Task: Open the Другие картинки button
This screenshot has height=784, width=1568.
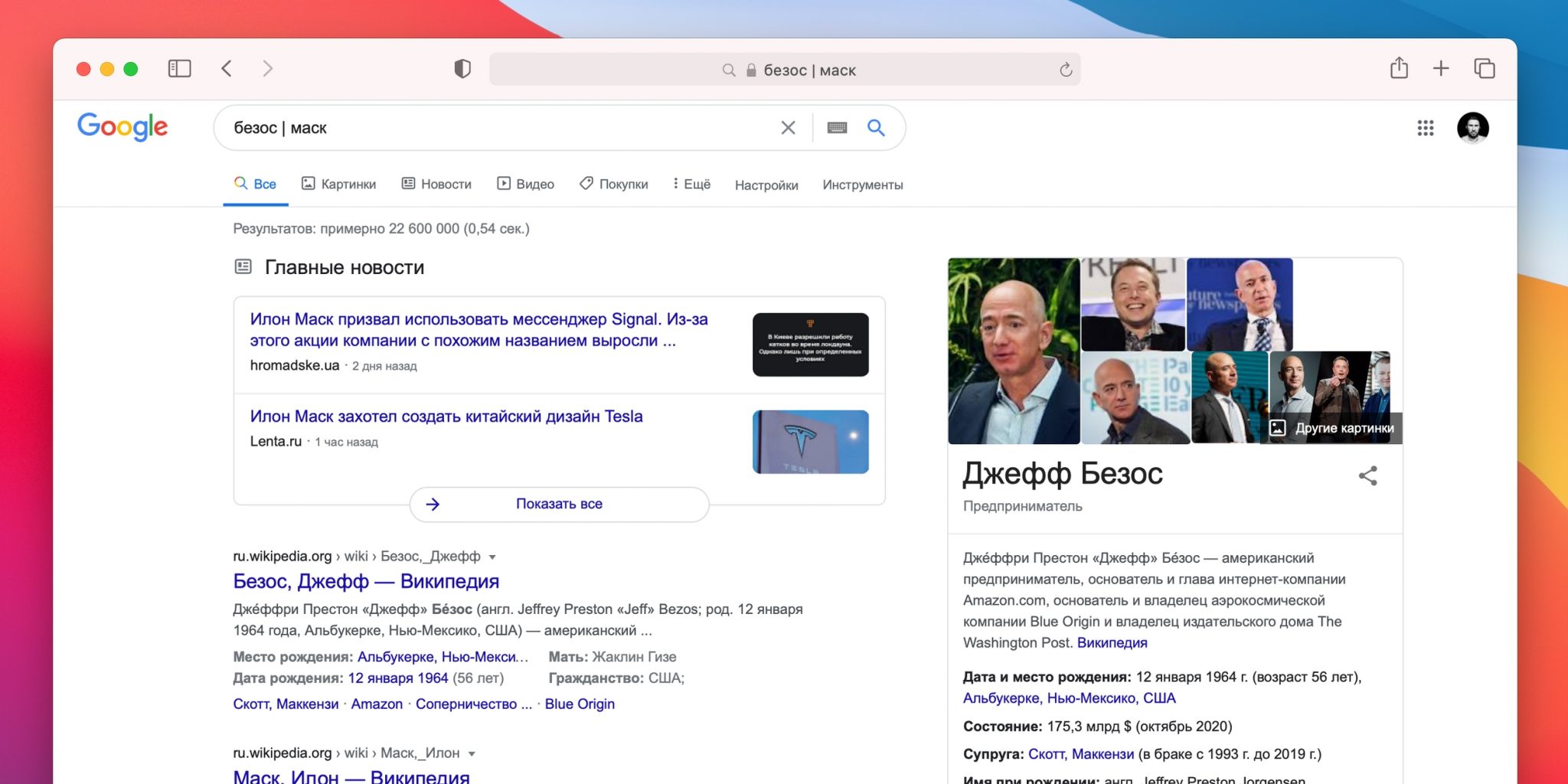Action: coord(1331,428)
